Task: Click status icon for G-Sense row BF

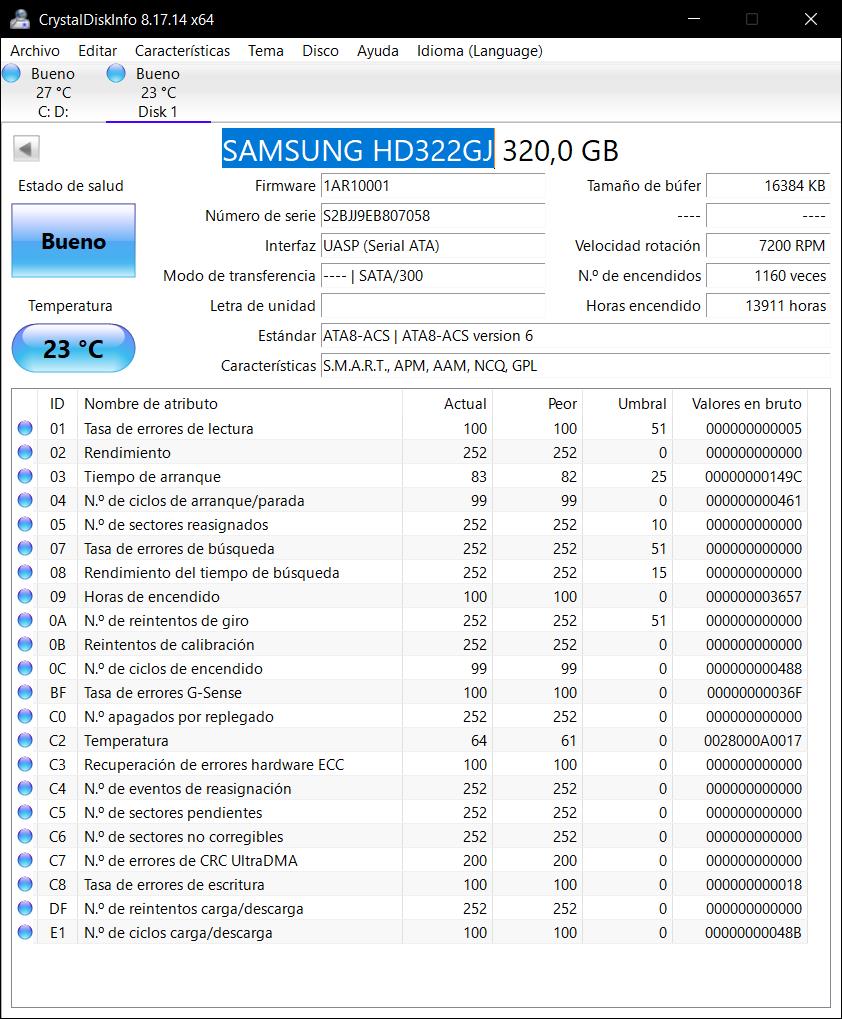Action: tap(25, 693)
